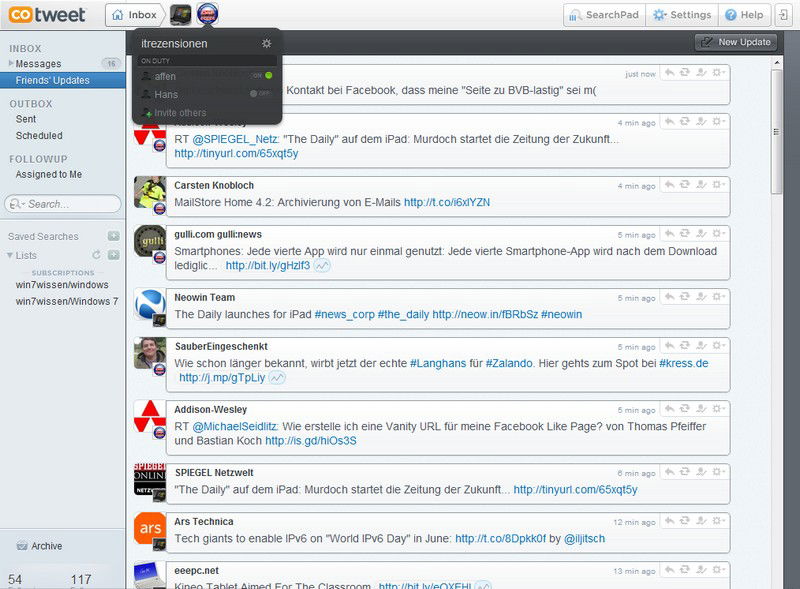The image size is (800, 589).
Task: Collapse the Lists section
Action: 10,255
